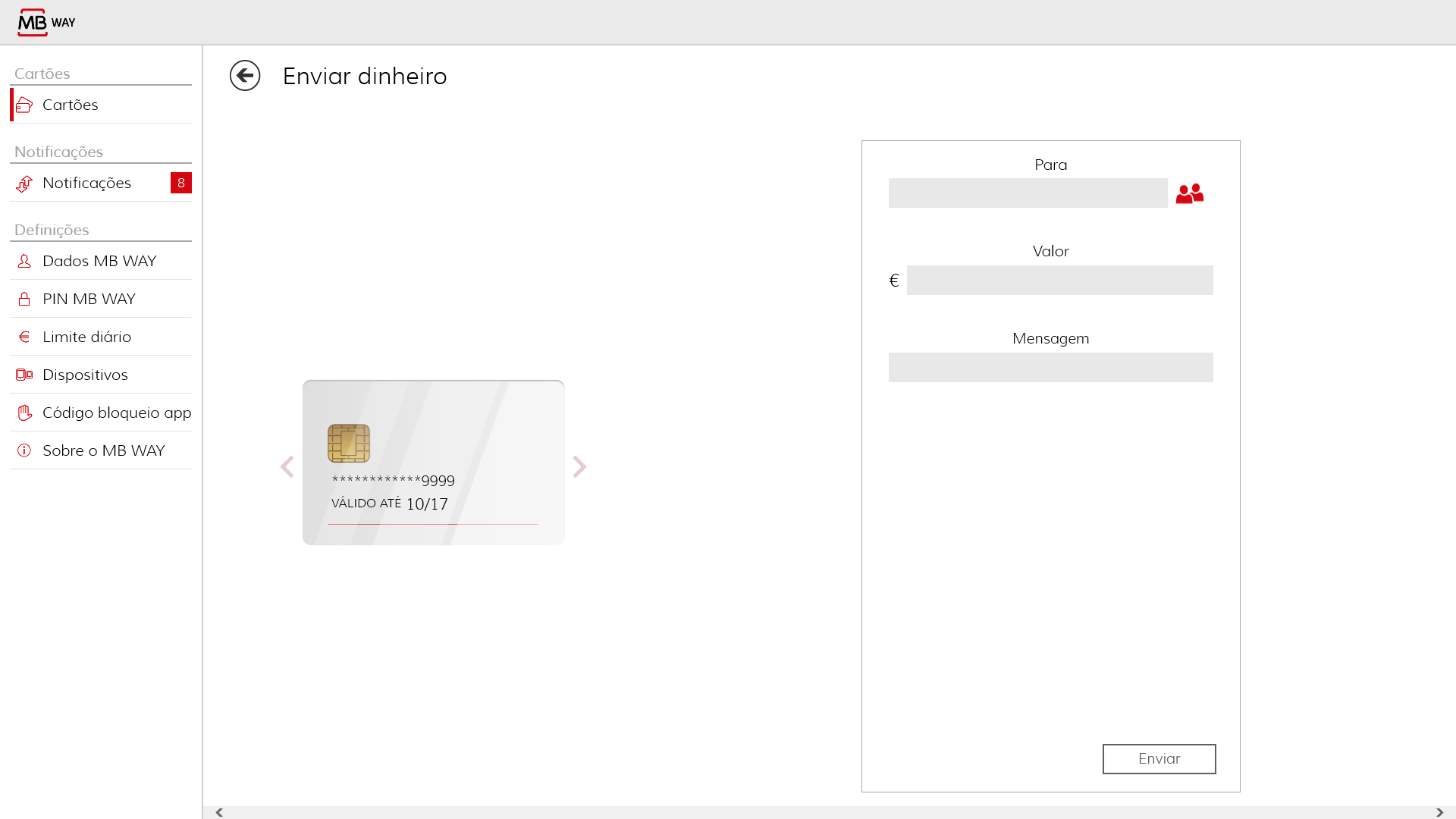Click the Notificações arrows icon

[x=24, y=184]
